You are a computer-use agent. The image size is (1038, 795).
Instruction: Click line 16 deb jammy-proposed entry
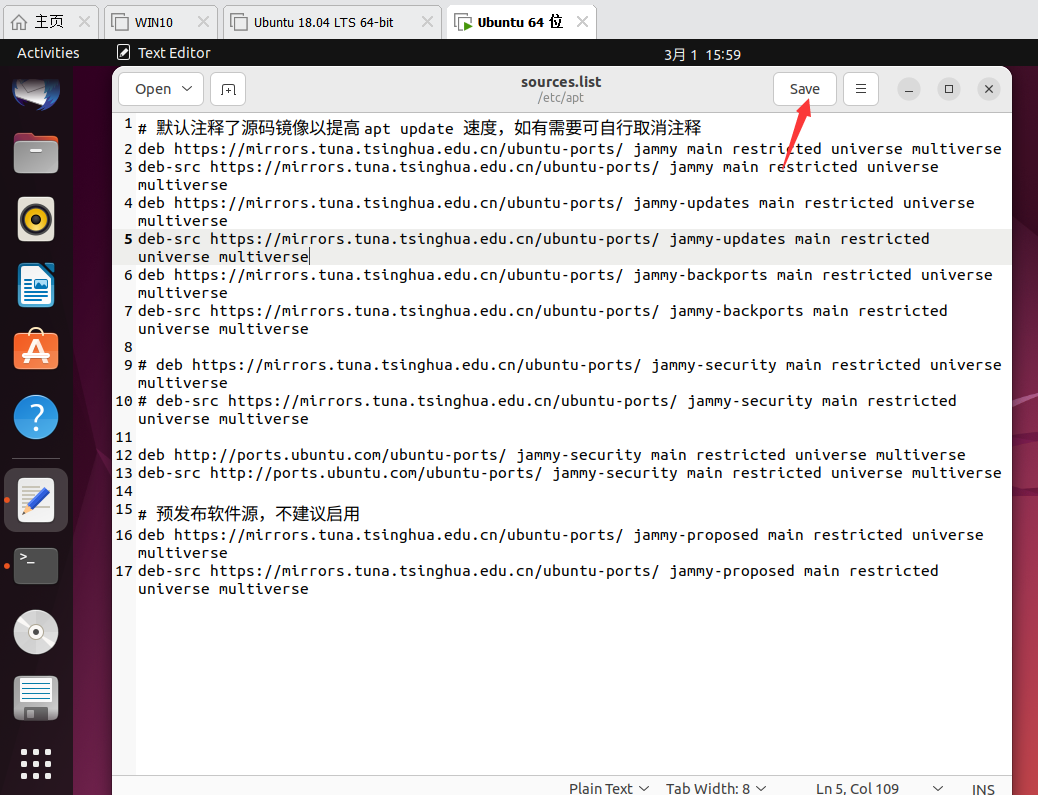[x=561, y=543]
